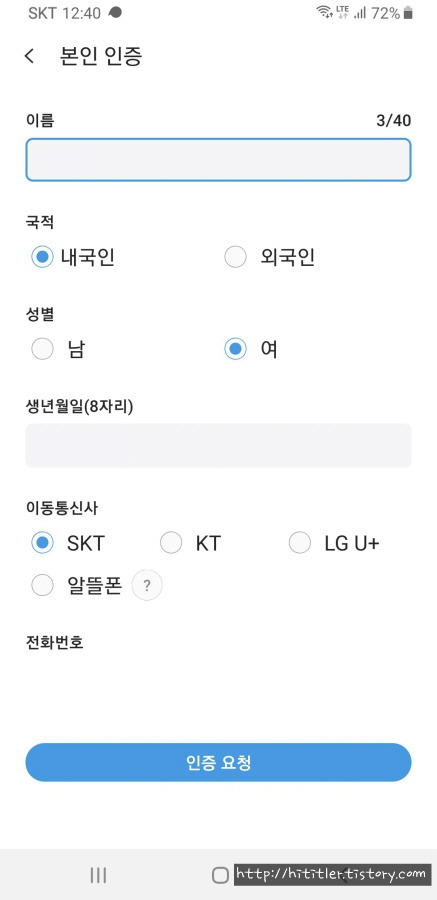Select SKT as mobile carrier
Viewport: 437px width, 900px height.
point(68,542)
